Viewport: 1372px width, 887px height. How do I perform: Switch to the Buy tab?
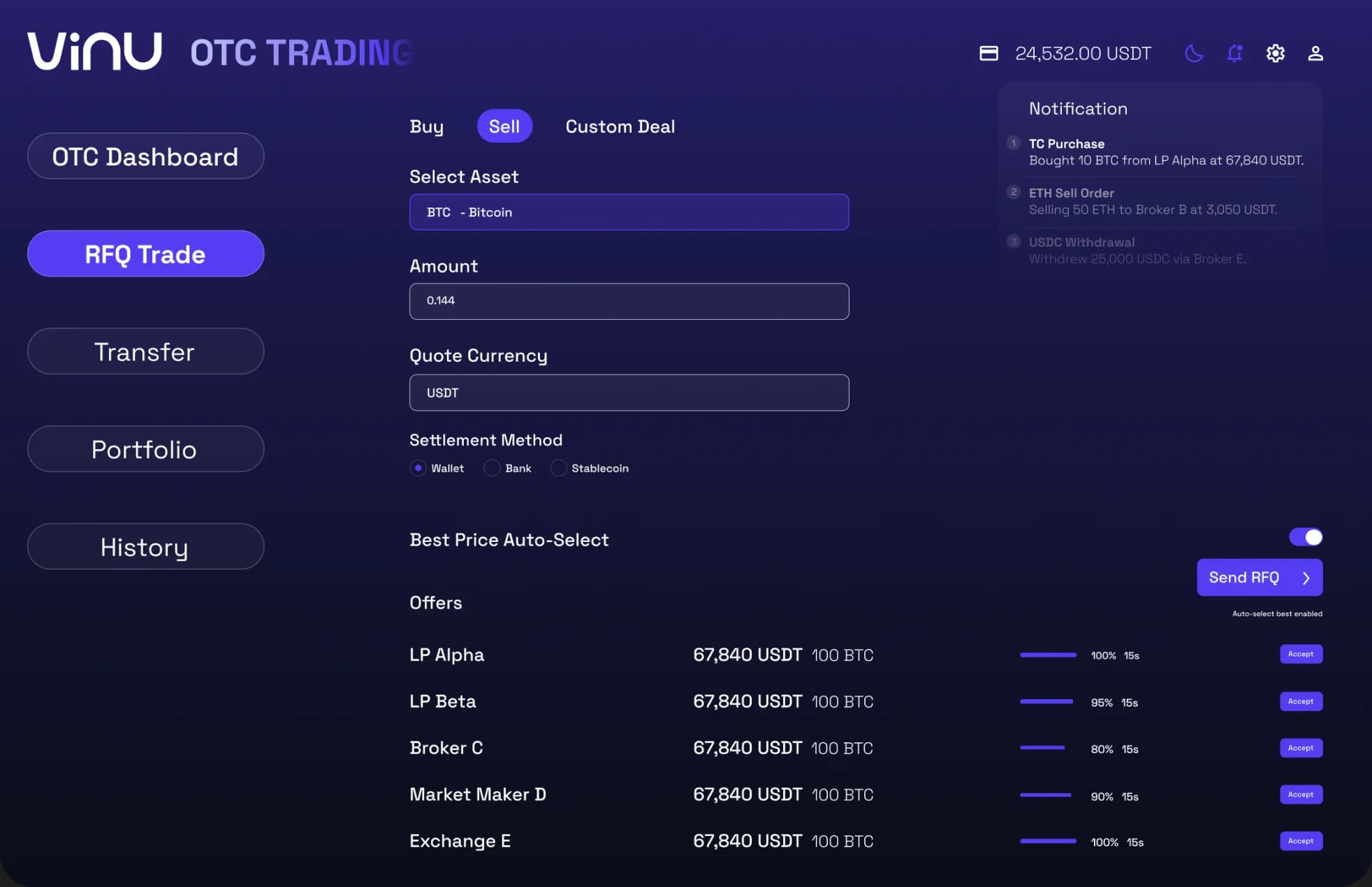click(426, 126)
